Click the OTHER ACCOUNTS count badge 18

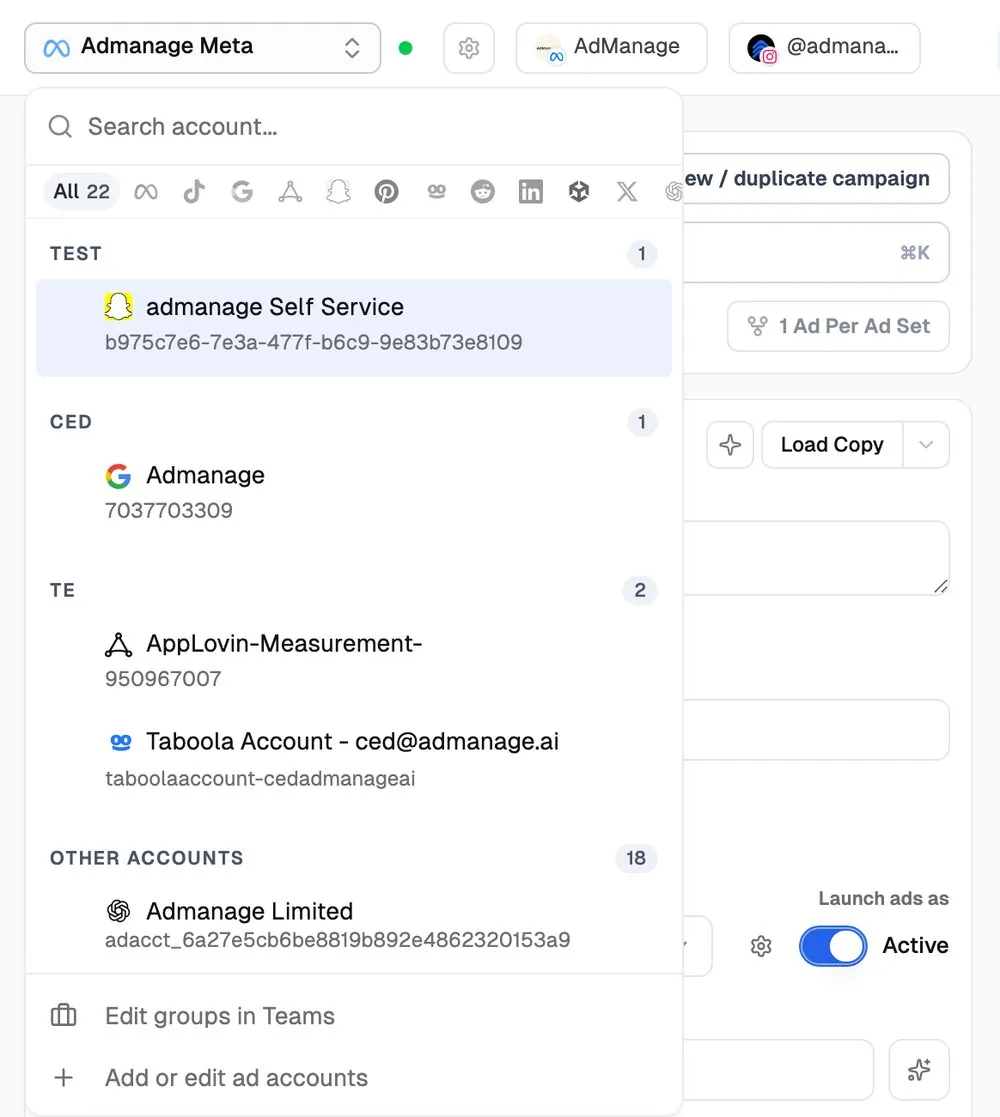point(636,858)
